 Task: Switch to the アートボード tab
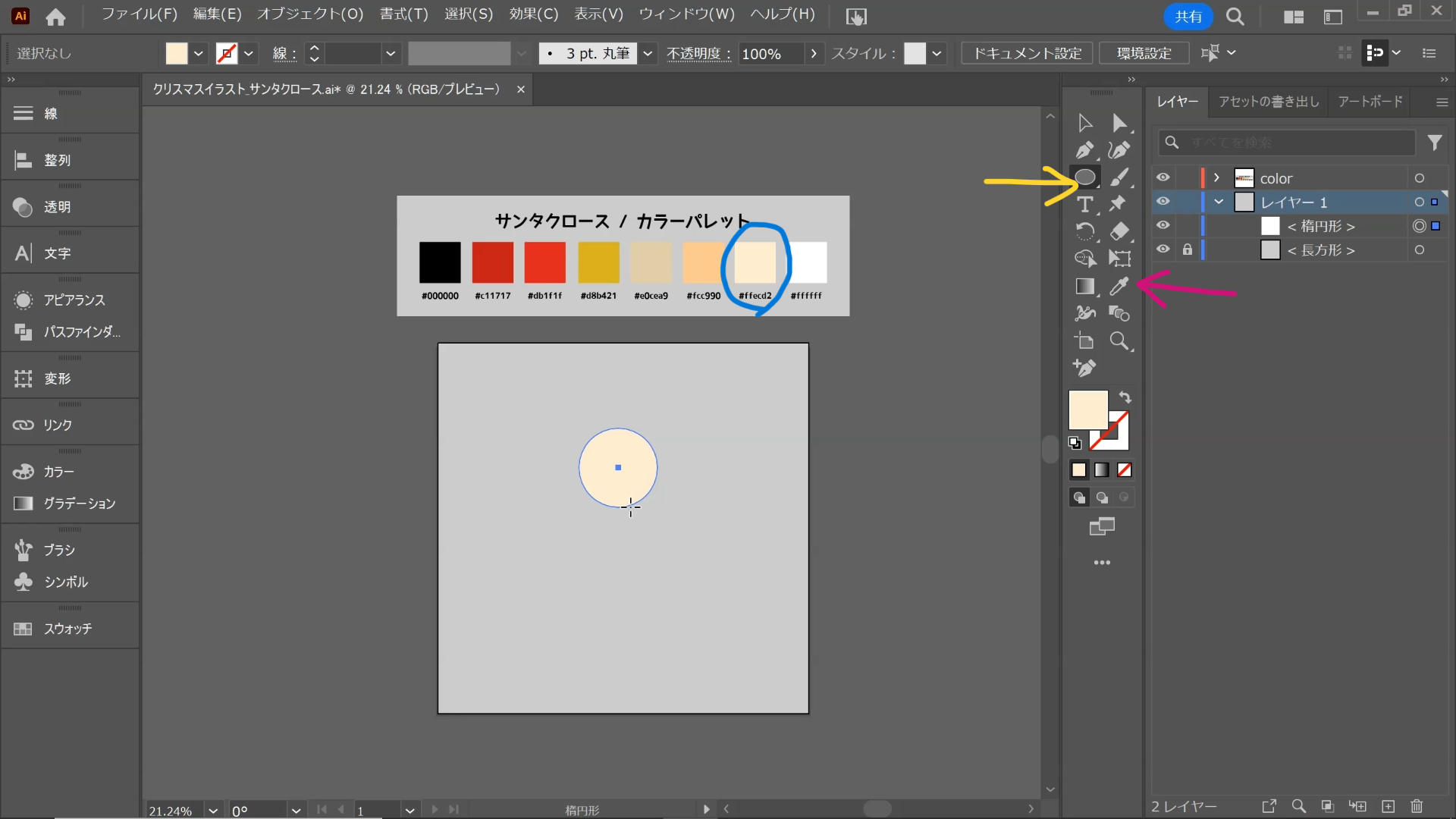coord(1370,102)
